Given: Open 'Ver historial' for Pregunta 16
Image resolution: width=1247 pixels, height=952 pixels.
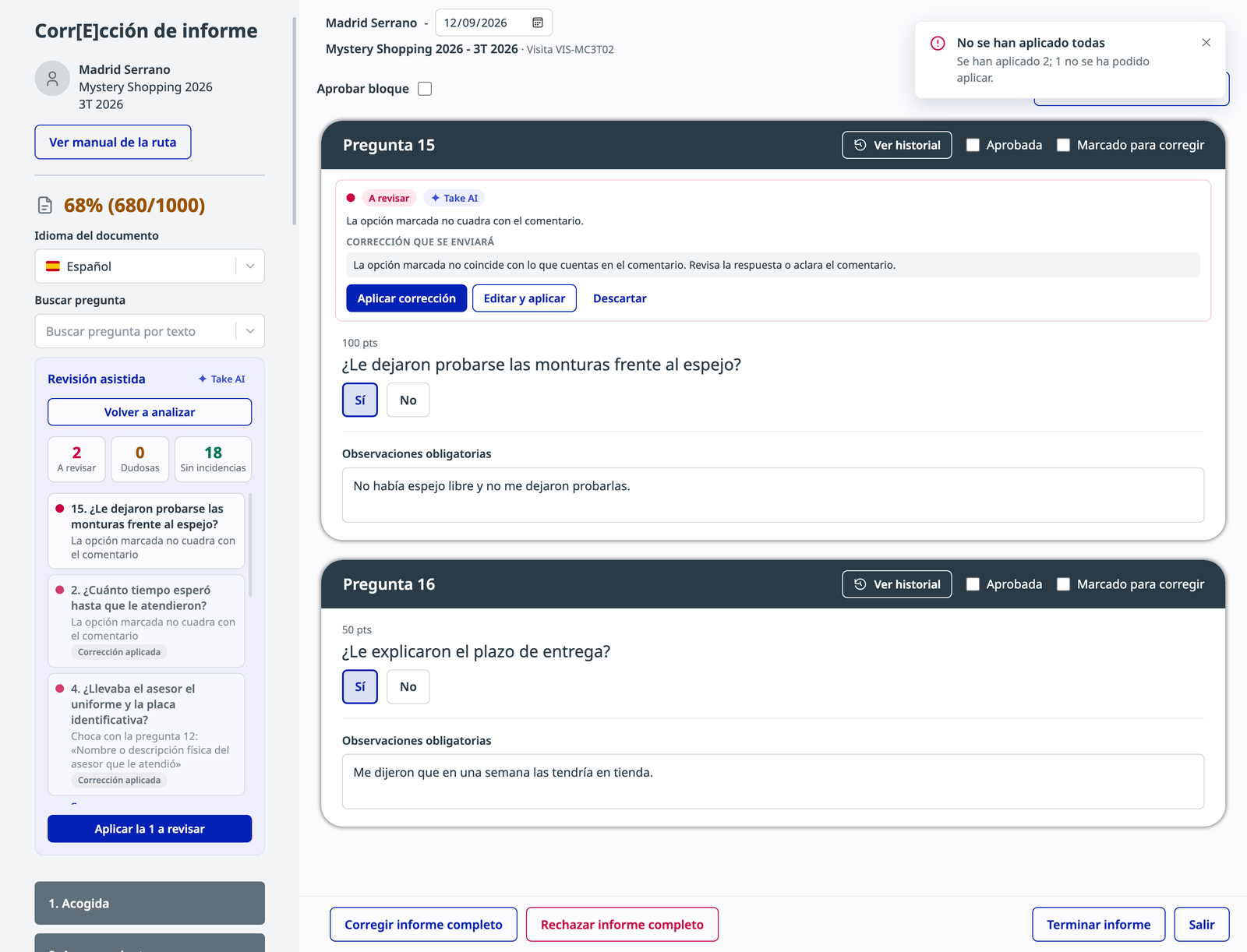Looking at the screenshot, I should pos(897,584).
